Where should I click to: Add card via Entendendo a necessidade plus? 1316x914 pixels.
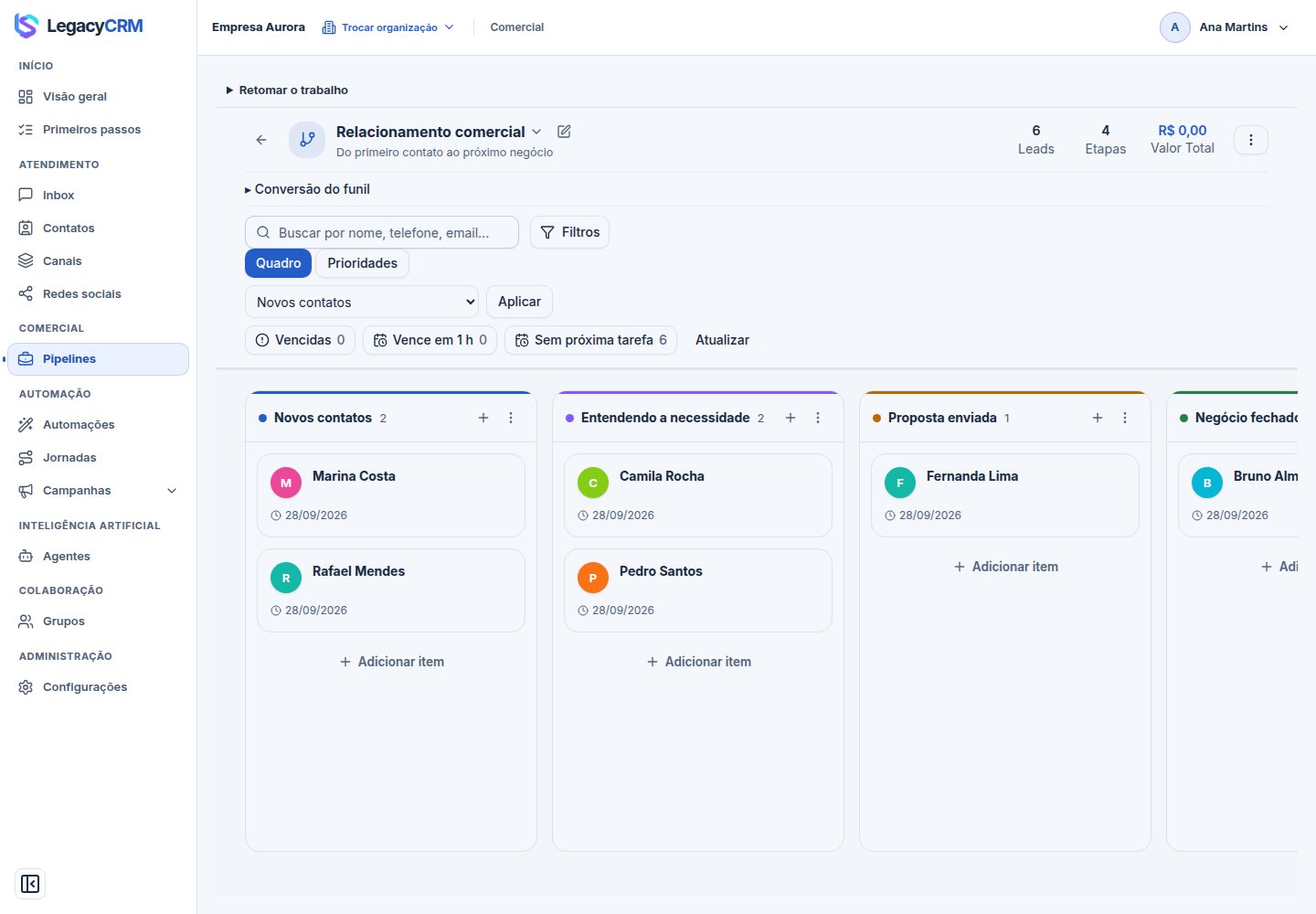791,418
